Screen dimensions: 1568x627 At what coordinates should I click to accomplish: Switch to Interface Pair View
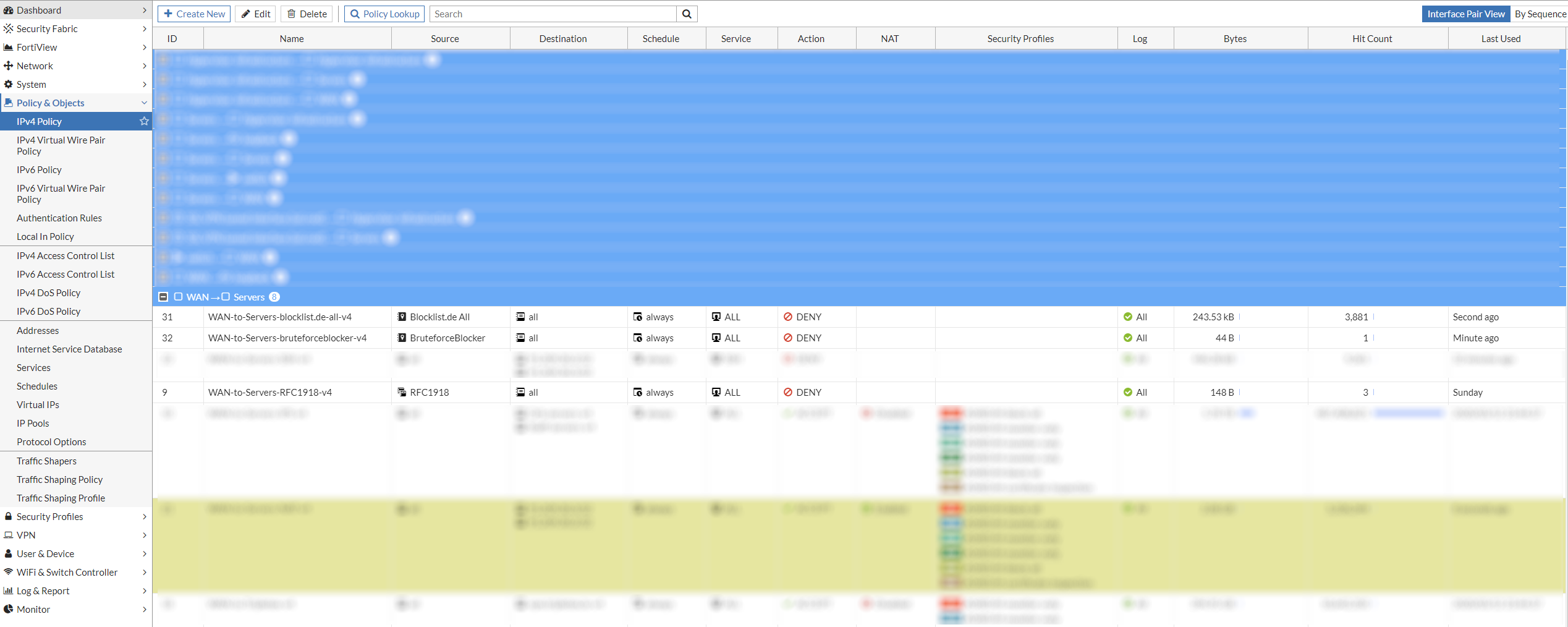1465,14
